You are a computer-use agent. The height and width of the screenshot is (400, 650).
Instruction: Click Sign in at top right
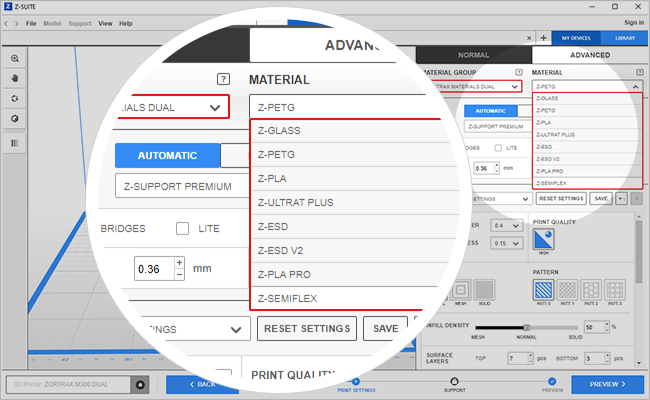634,23
